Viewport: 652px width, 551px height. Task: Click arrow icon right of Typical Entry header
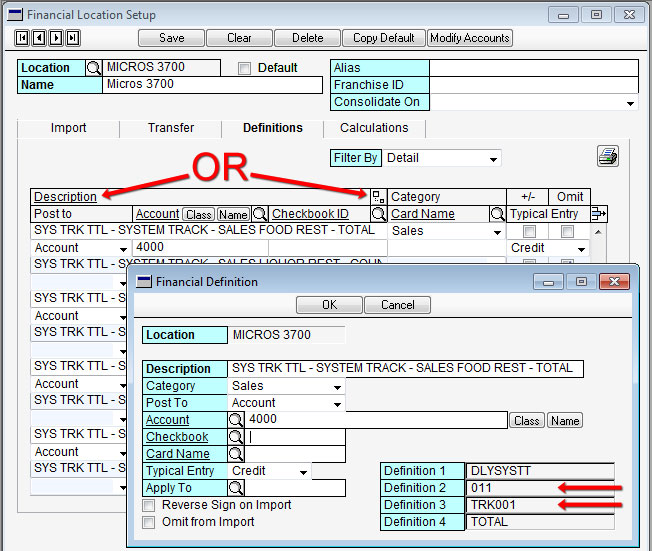click(599, 214)
